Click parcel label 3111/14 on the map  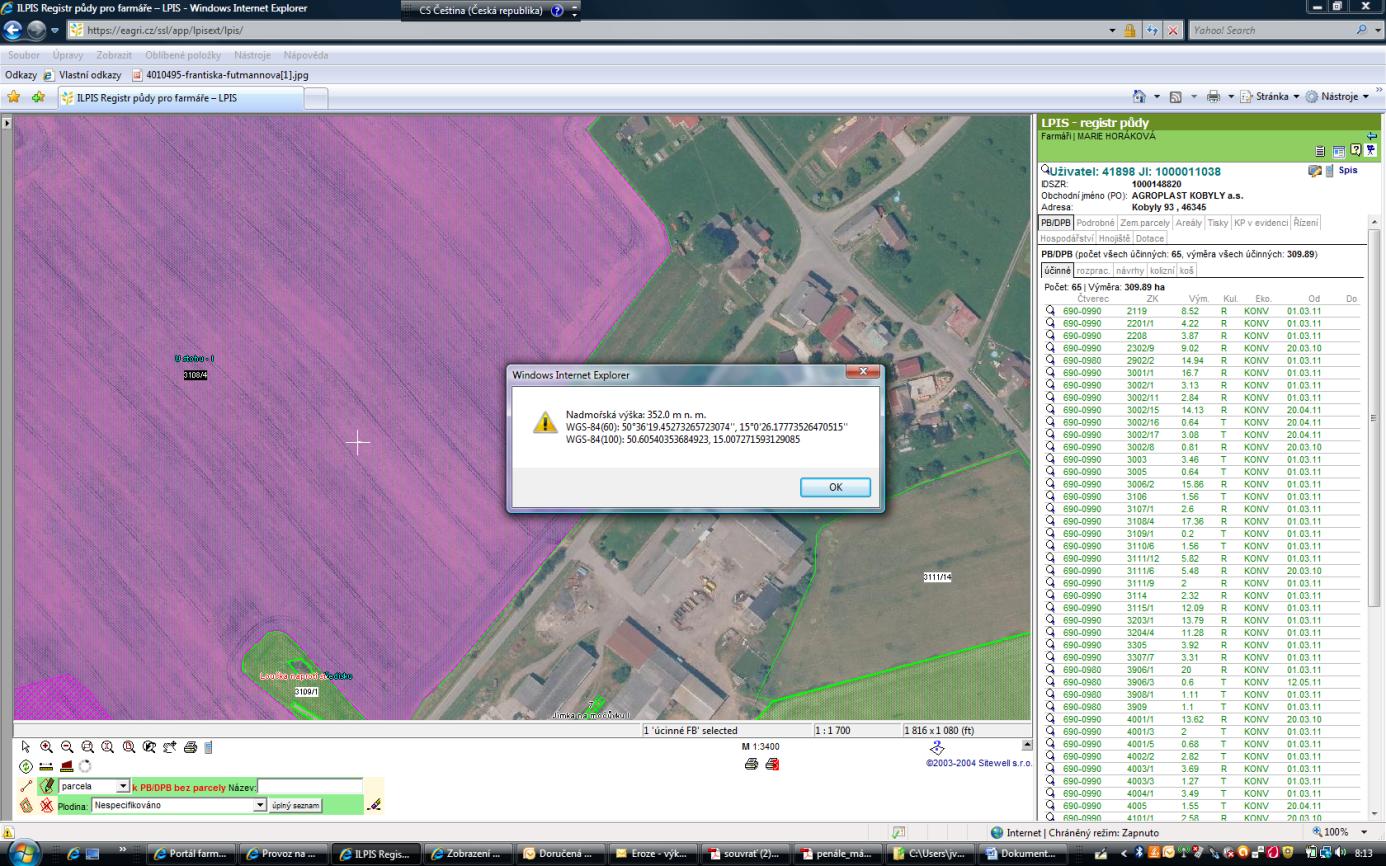click(937, 577)
